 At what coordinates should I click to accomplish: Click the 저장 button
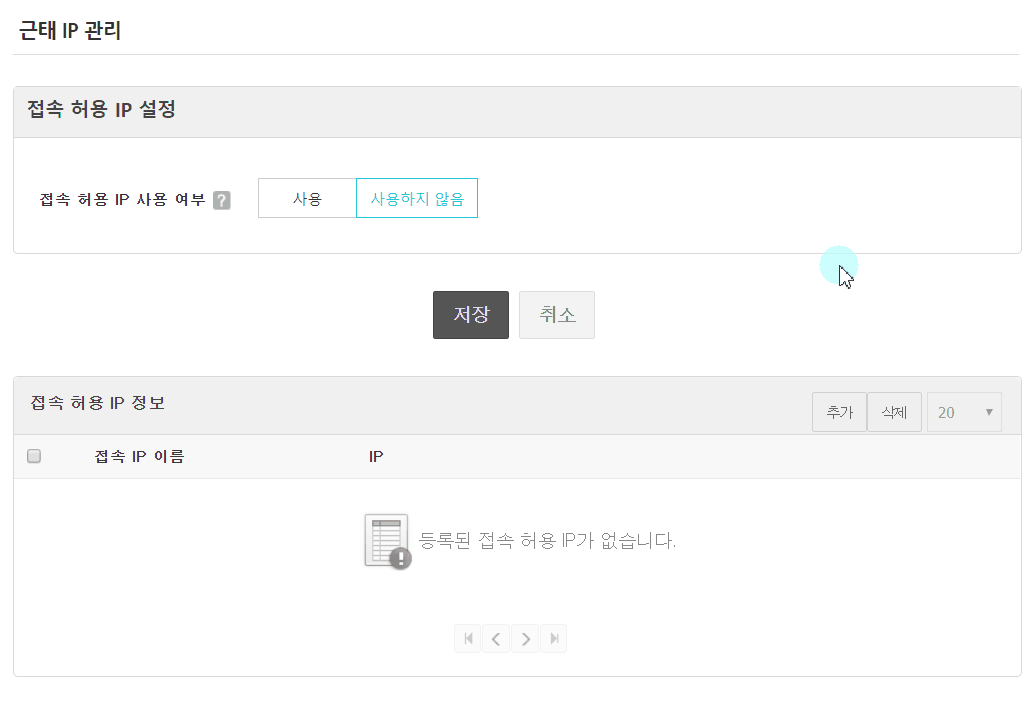[471, 315]
